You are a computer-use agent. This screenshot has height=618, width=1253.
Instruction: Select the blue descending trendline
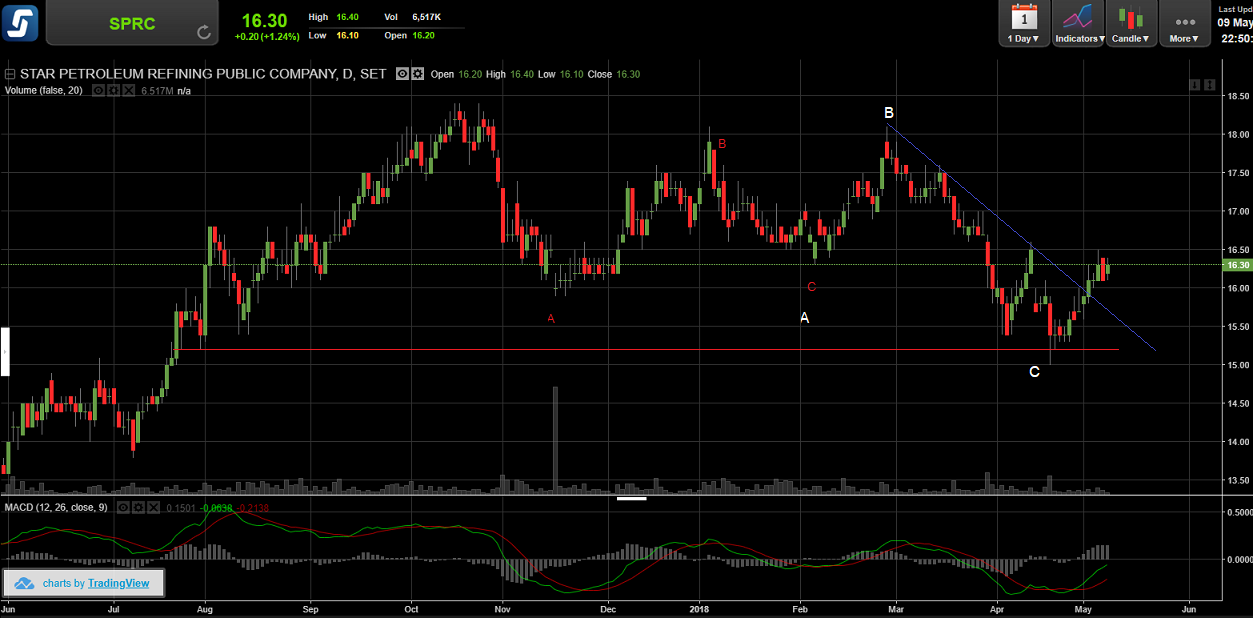tap(1020, 236)
